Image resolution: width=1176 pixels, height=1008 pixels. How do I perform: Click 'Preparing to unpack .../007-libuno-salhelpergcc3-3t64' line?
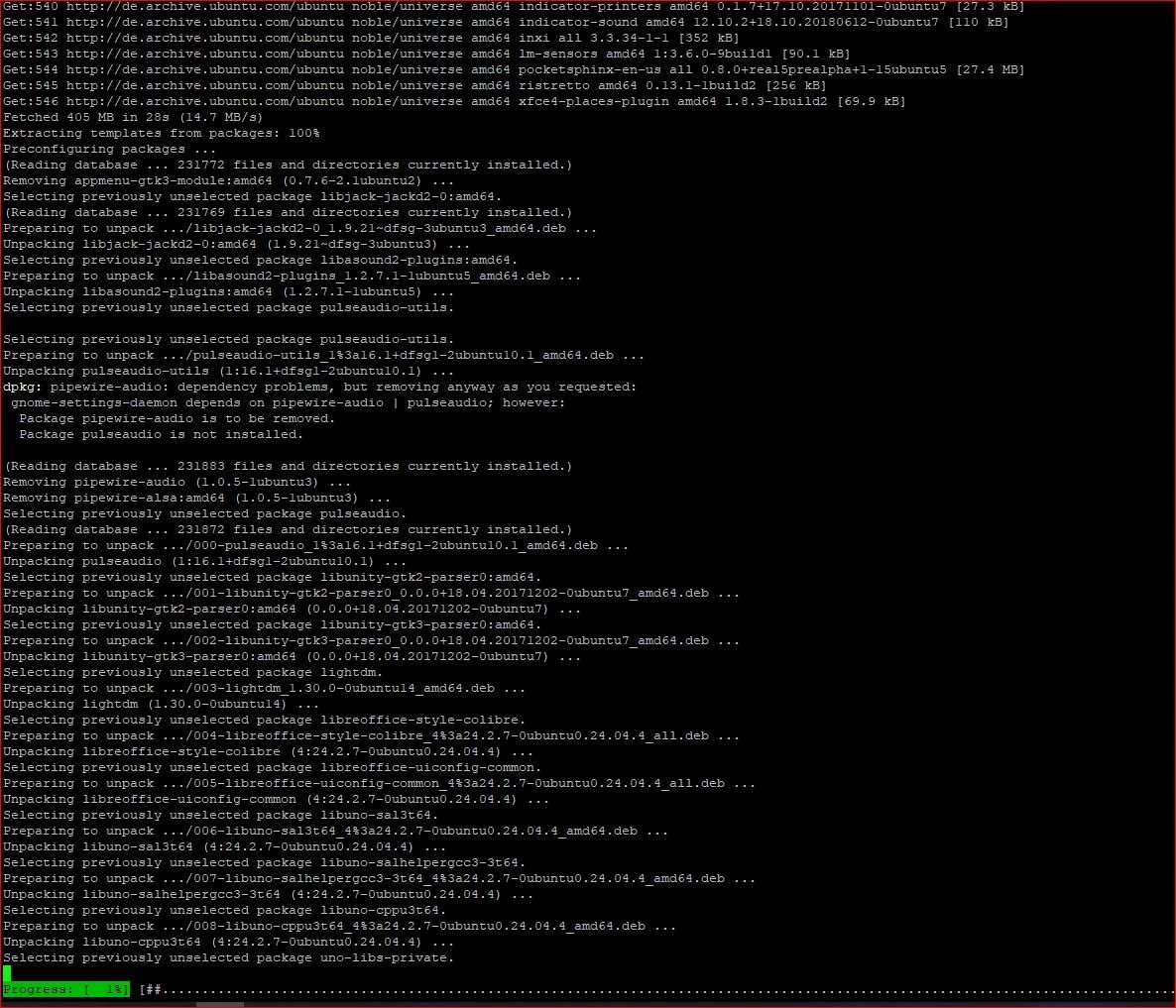[x=380, y=878]
